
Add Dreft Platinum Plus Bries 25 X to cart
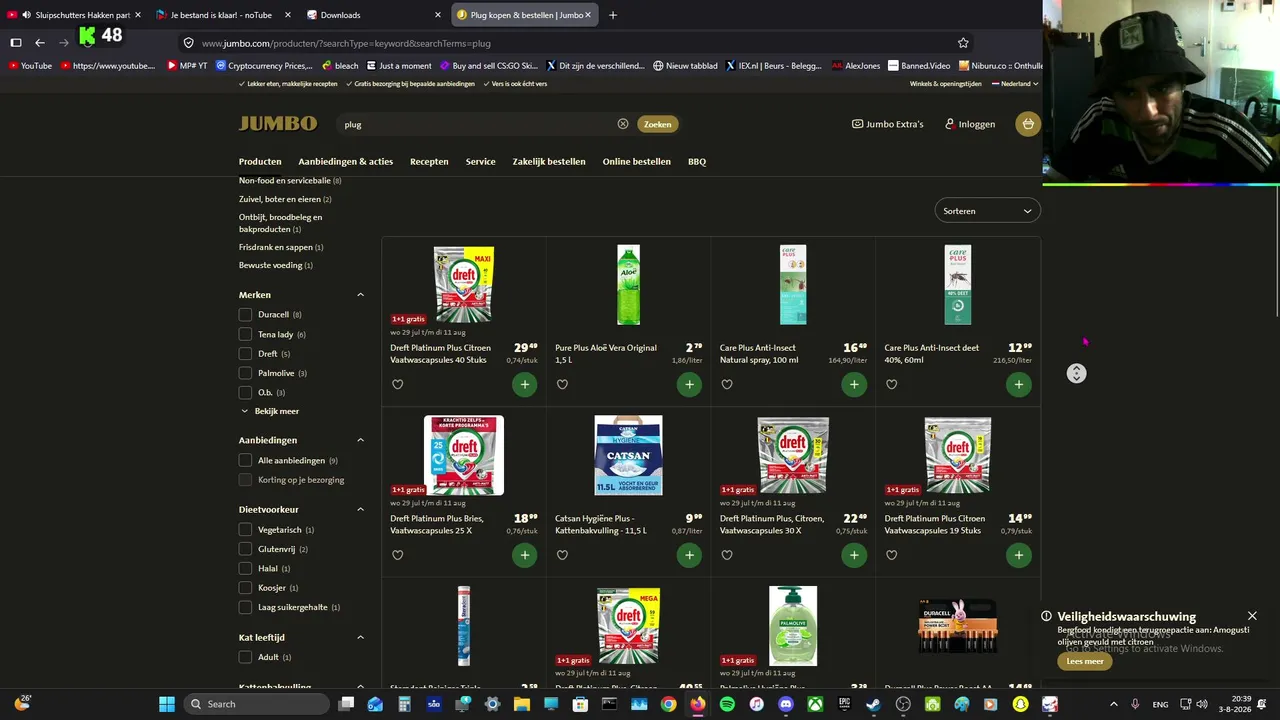pyautogui.click(x=524, y=555)
